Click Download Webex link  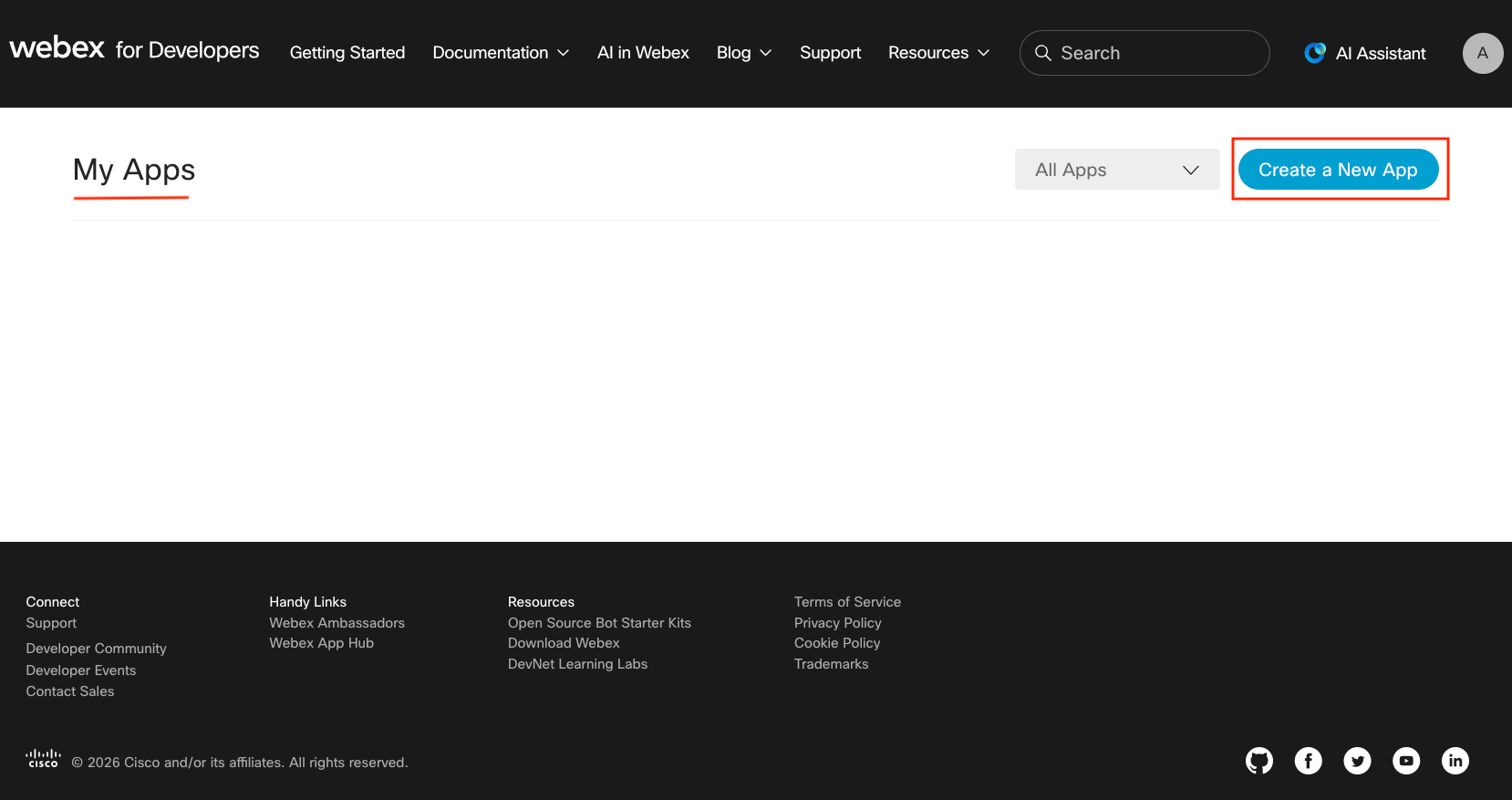564,643
